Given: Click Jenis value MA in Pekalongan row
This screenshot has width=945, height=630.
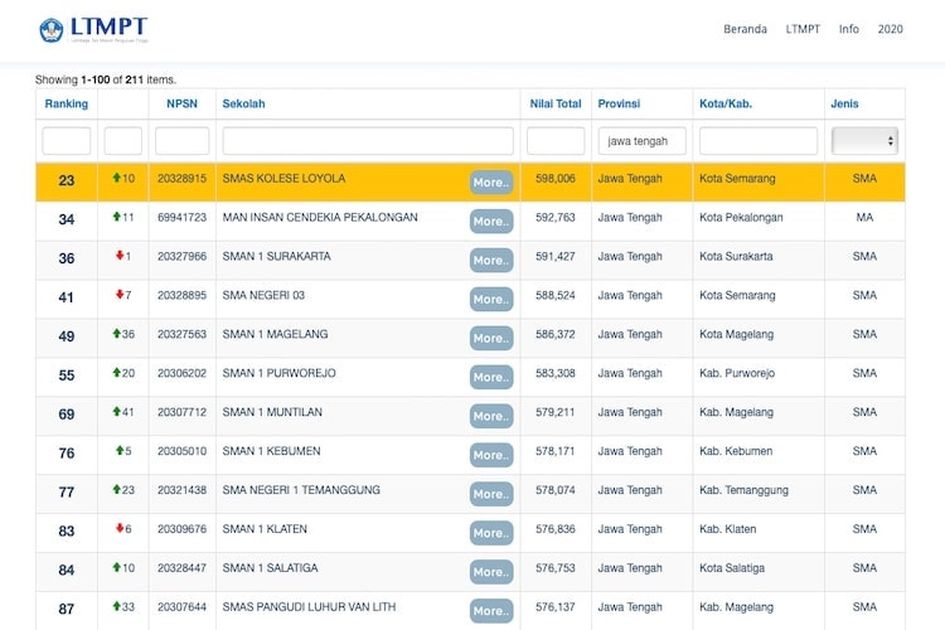Looking at the screenshot, I should click(x=865, y=217).
